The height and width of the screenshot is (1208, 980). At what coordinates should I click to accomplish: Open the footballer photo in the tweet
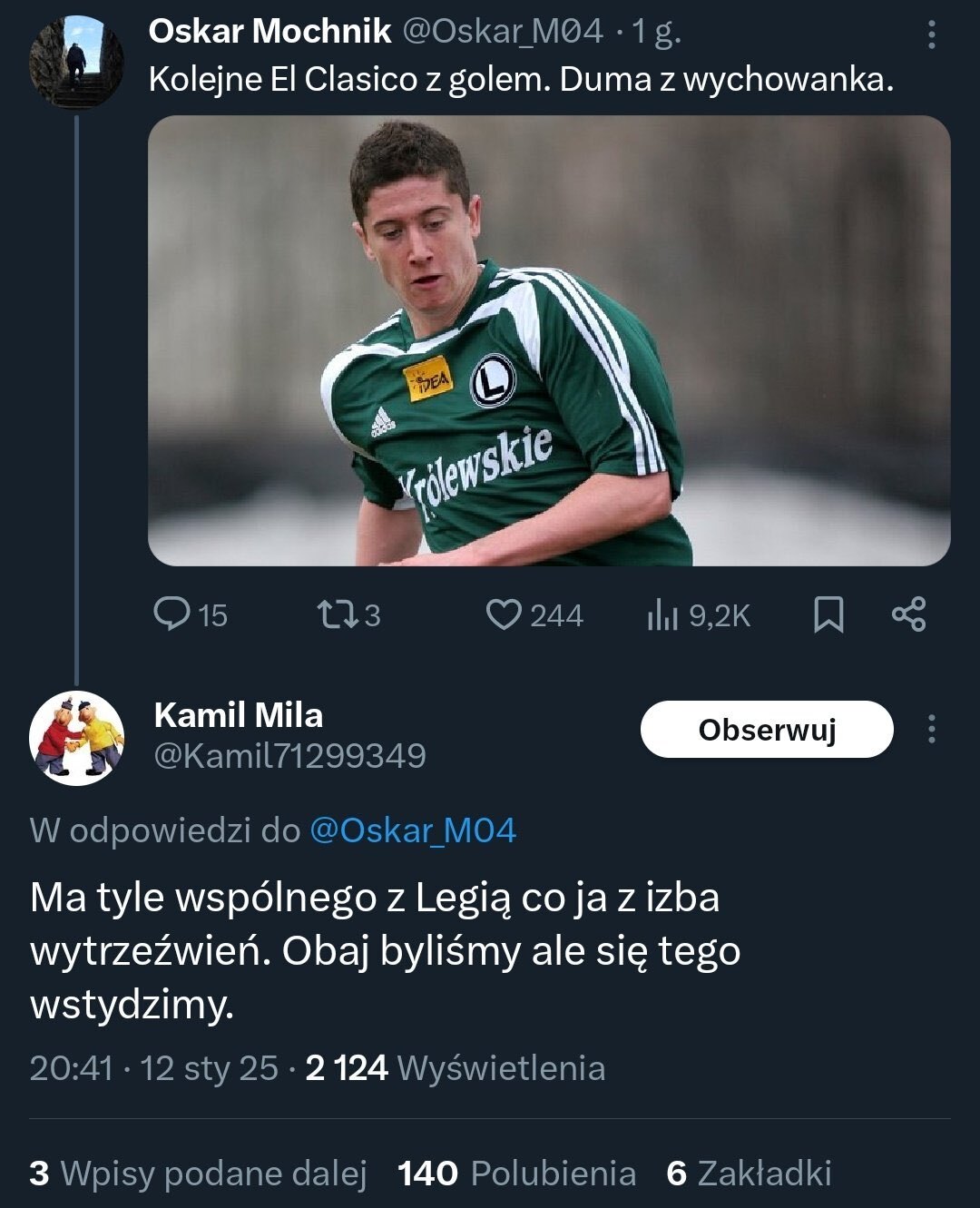(549, 340)
